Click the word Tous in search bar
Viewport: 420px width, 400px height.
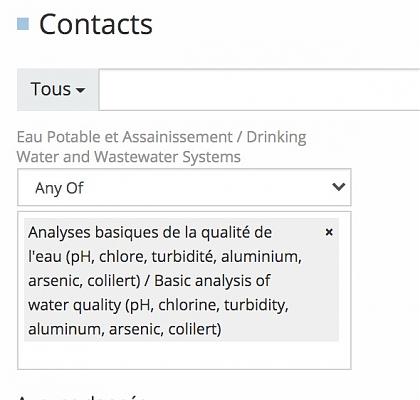tap(51, 89)
